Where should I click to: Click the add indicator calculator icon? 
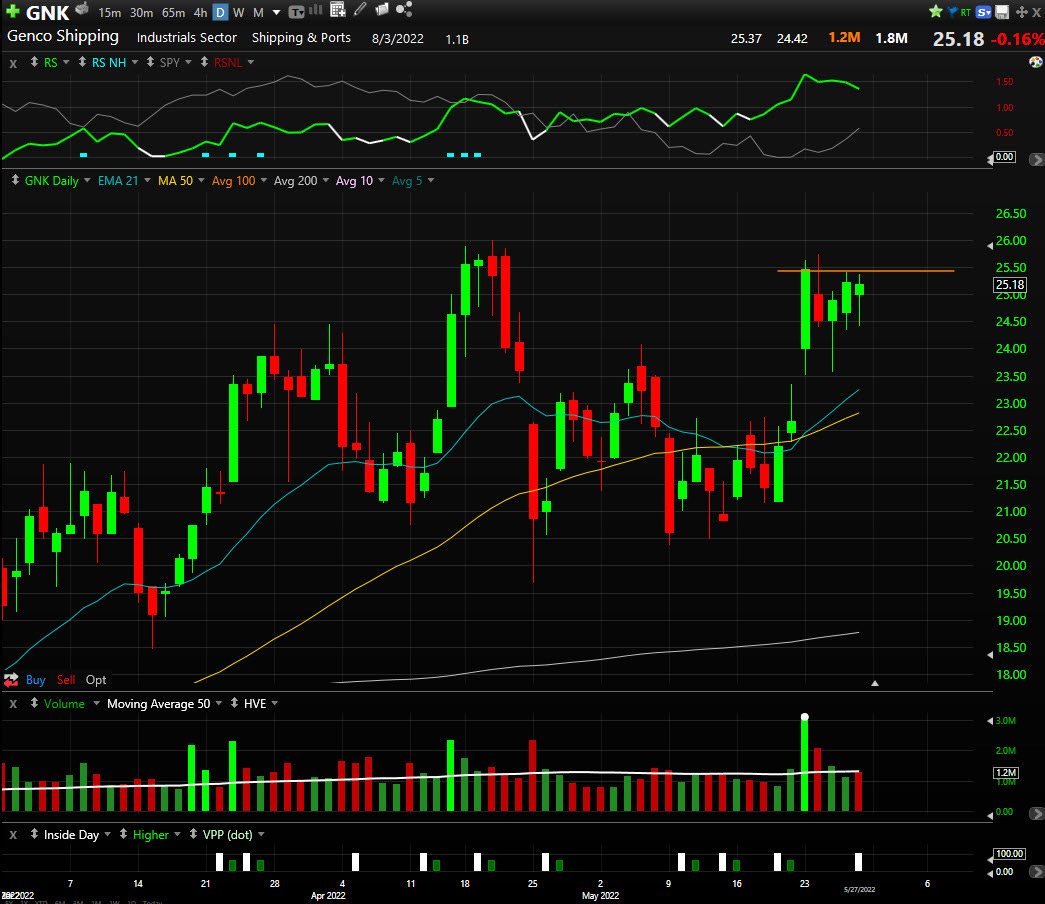coord(338,9)
